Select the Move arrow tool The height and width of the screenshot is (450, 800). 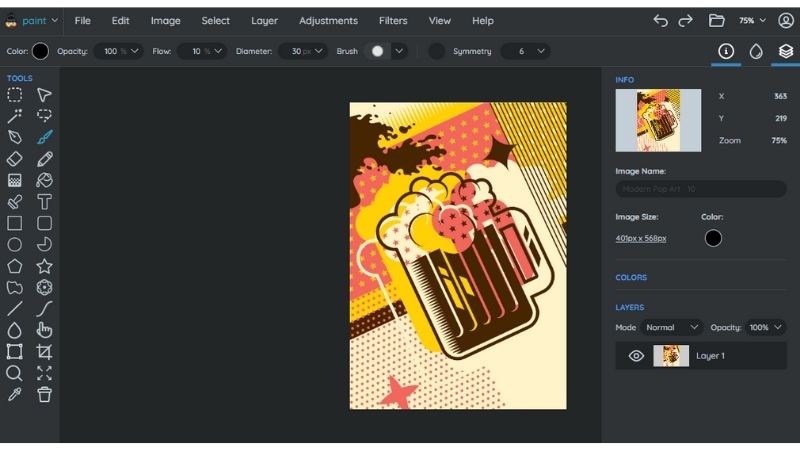click(44, 95)
